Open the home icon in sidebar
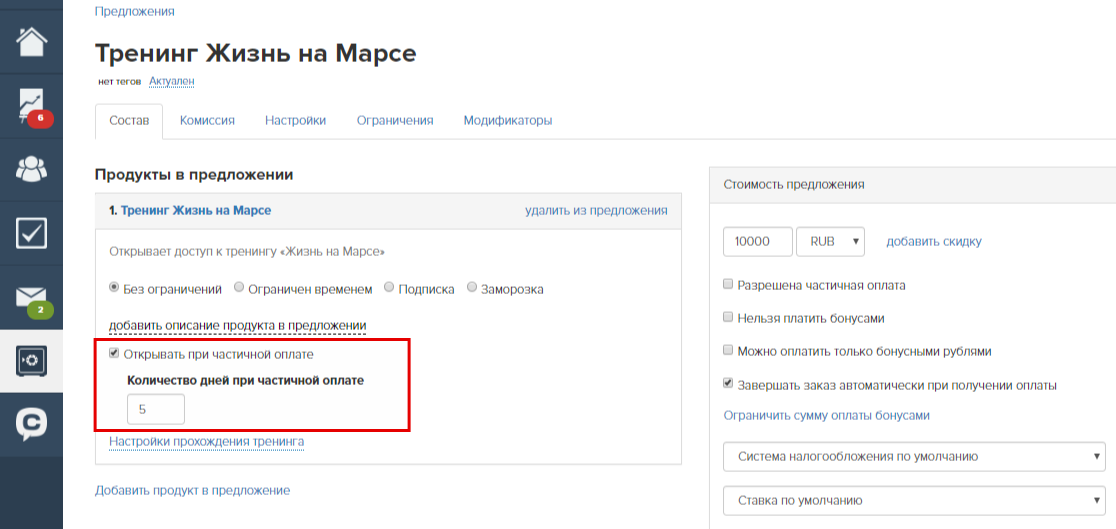 click(x=31, y=41)
